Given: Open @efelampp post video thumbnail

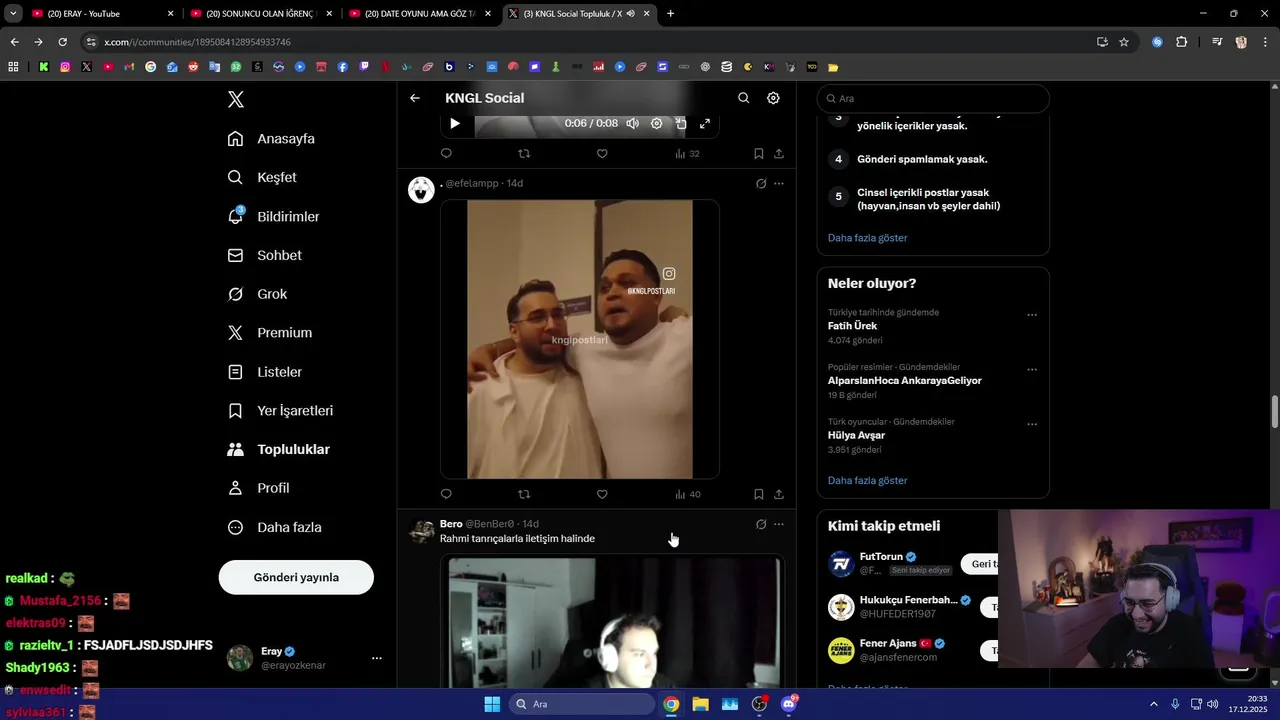Looking at the screenshot, I should coord(580,339).
